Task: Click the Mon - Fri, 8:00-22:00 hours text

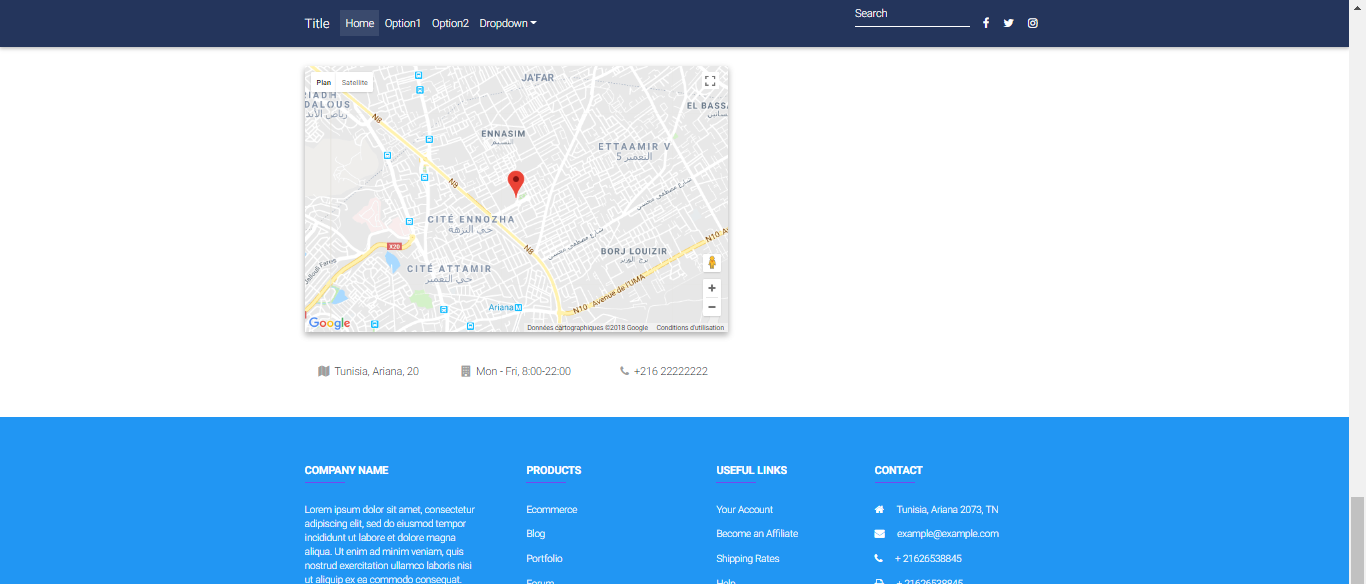Action: [523, 371]
